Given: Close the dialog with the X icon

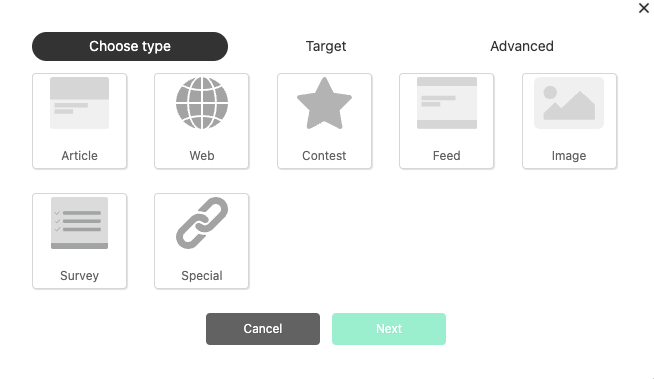Looking at the screenshot, I should click(644, 8).
